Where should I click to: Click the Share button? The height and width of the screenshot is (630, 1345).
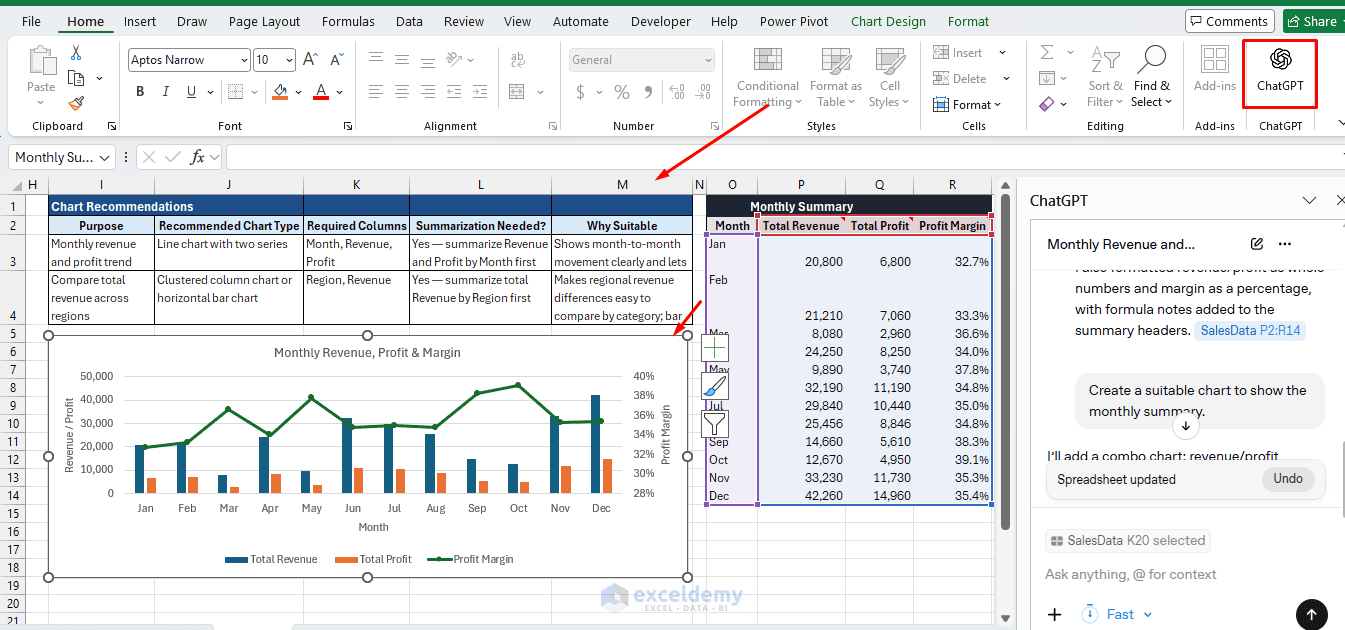click(1314, 21)
